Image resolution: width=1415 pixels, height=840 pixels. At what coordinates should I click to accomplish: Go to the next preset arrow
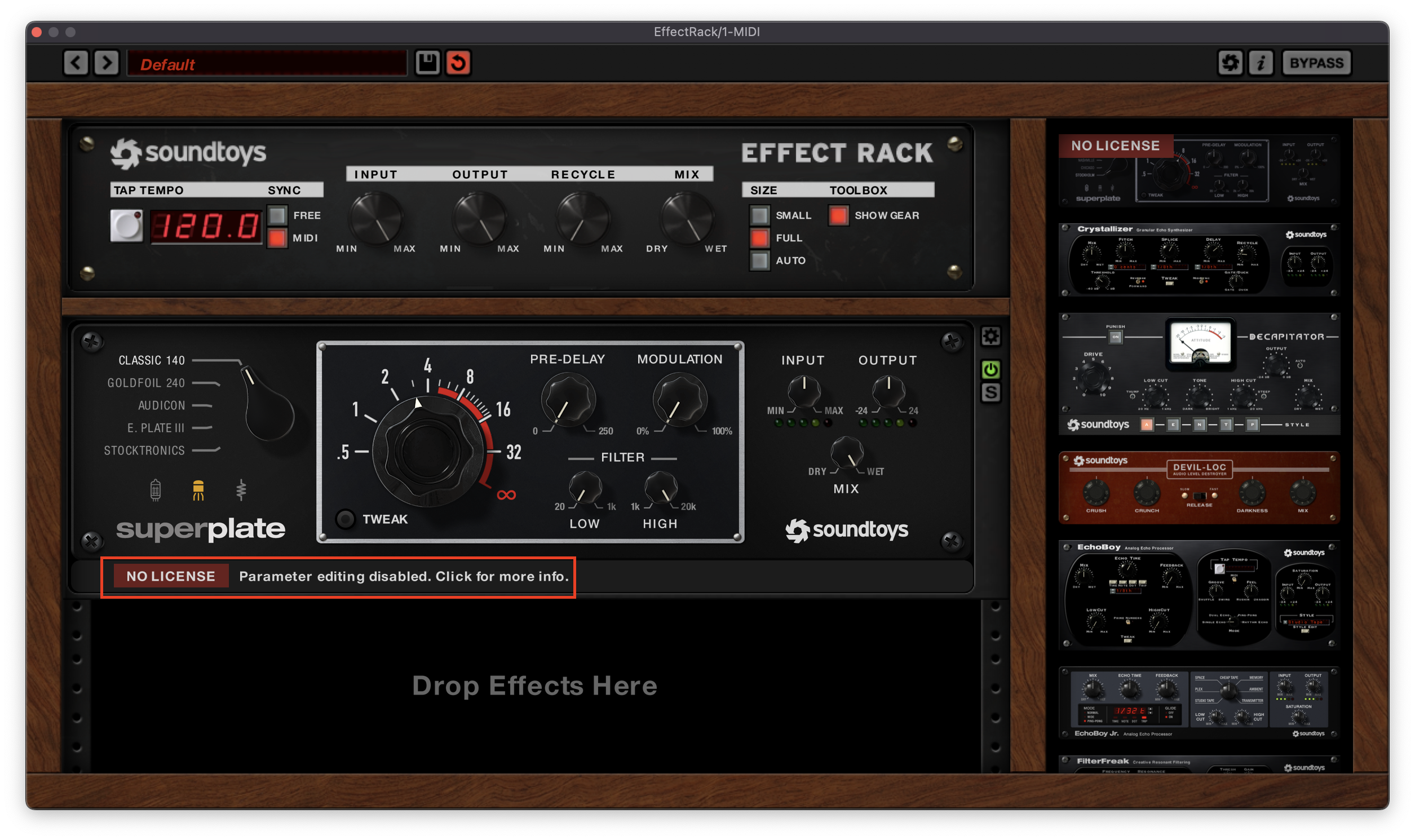point(107,63)
